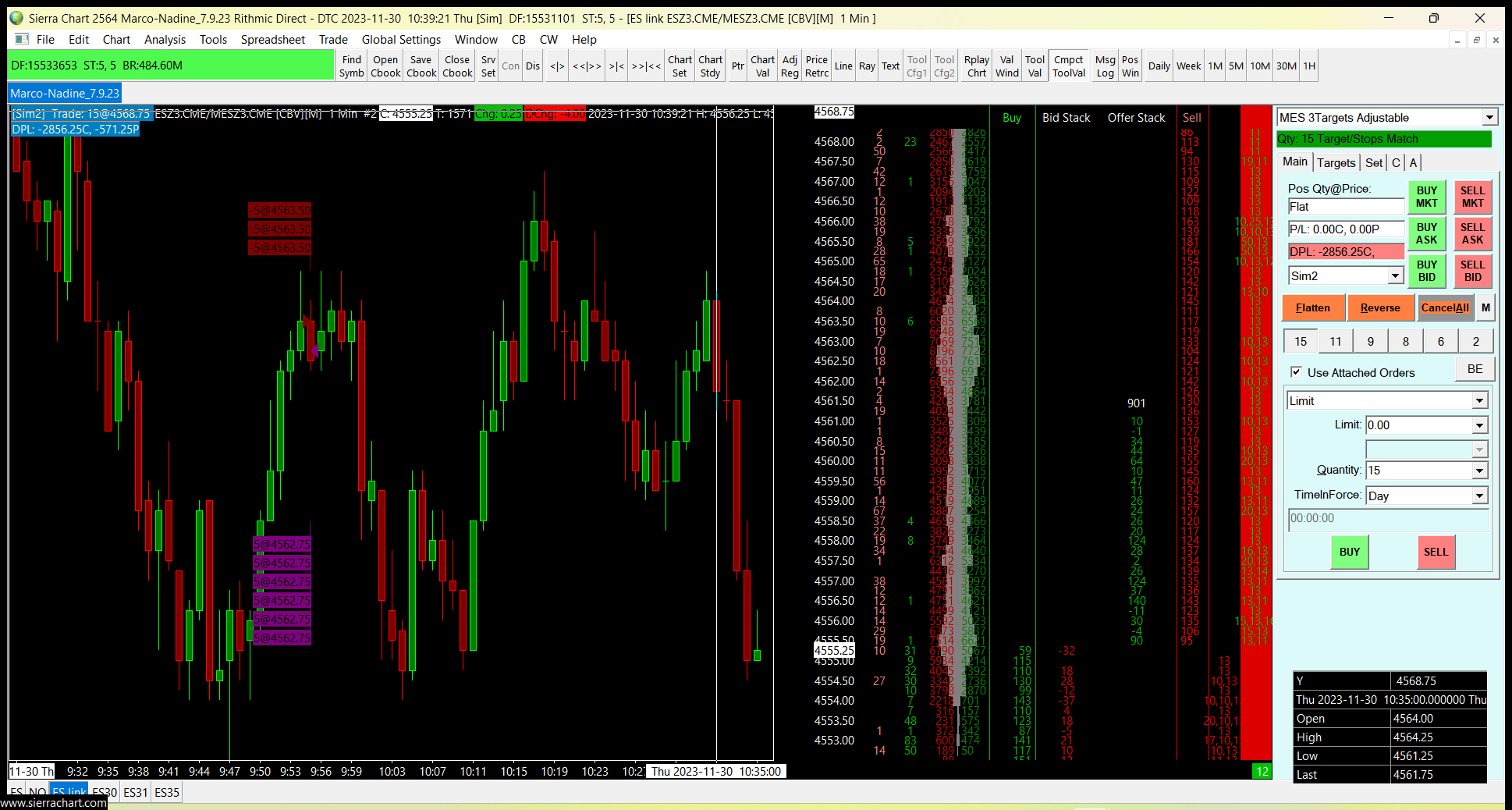
Task: Open the Pos Win positions window
Action: 1130,66
